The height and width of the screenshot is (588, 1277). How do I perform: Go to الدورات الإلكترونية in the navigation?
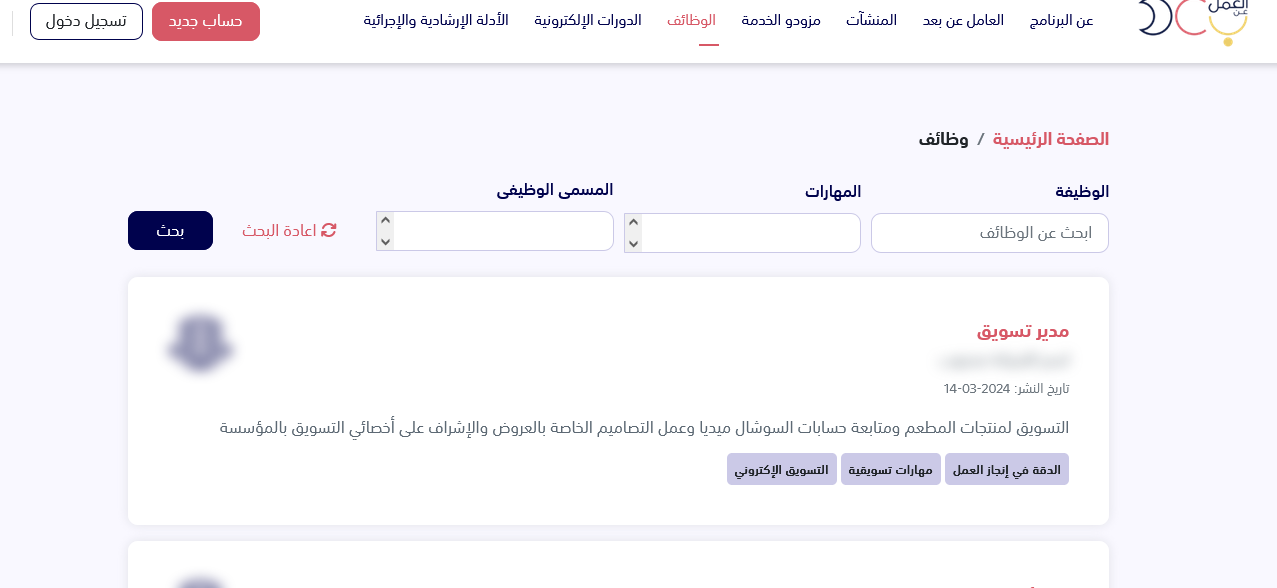click(x=588, y=20)
